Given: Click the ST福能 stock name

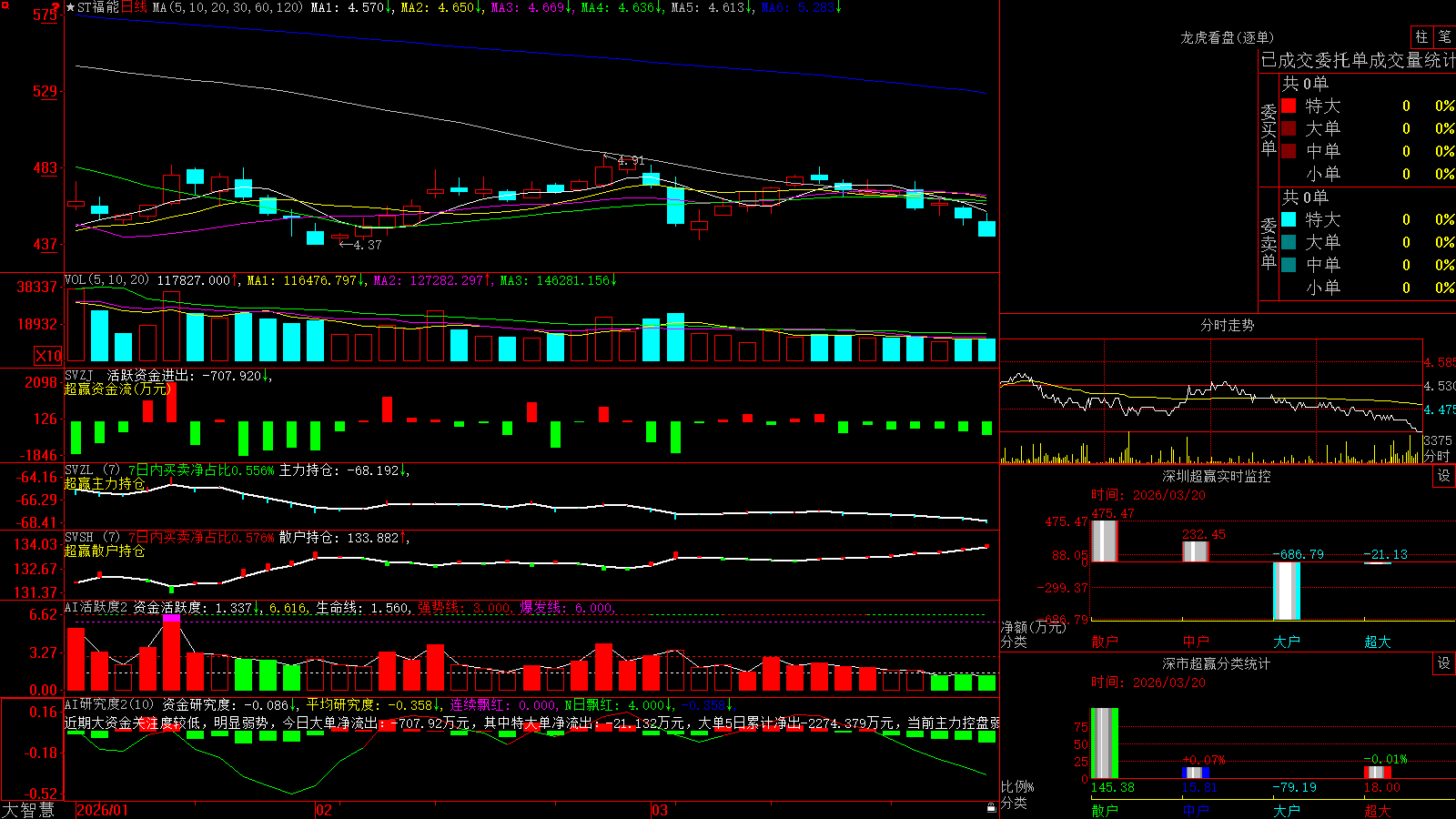Looking at the screenshot, I should click(98, 7).
